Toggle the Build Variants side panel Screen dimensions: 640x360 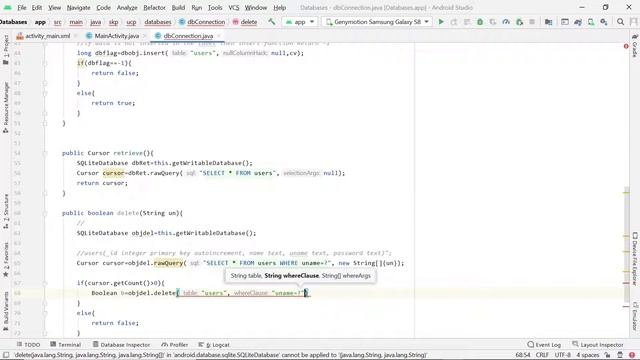click(6, 311)
